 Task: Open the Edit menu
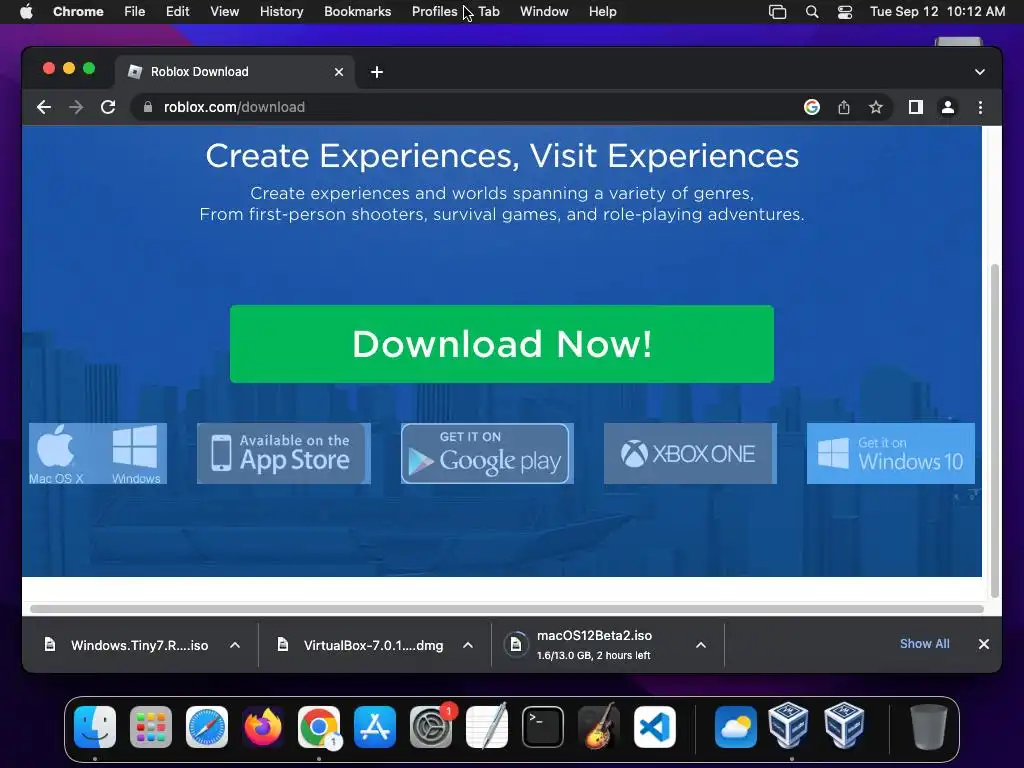point(177,12)
